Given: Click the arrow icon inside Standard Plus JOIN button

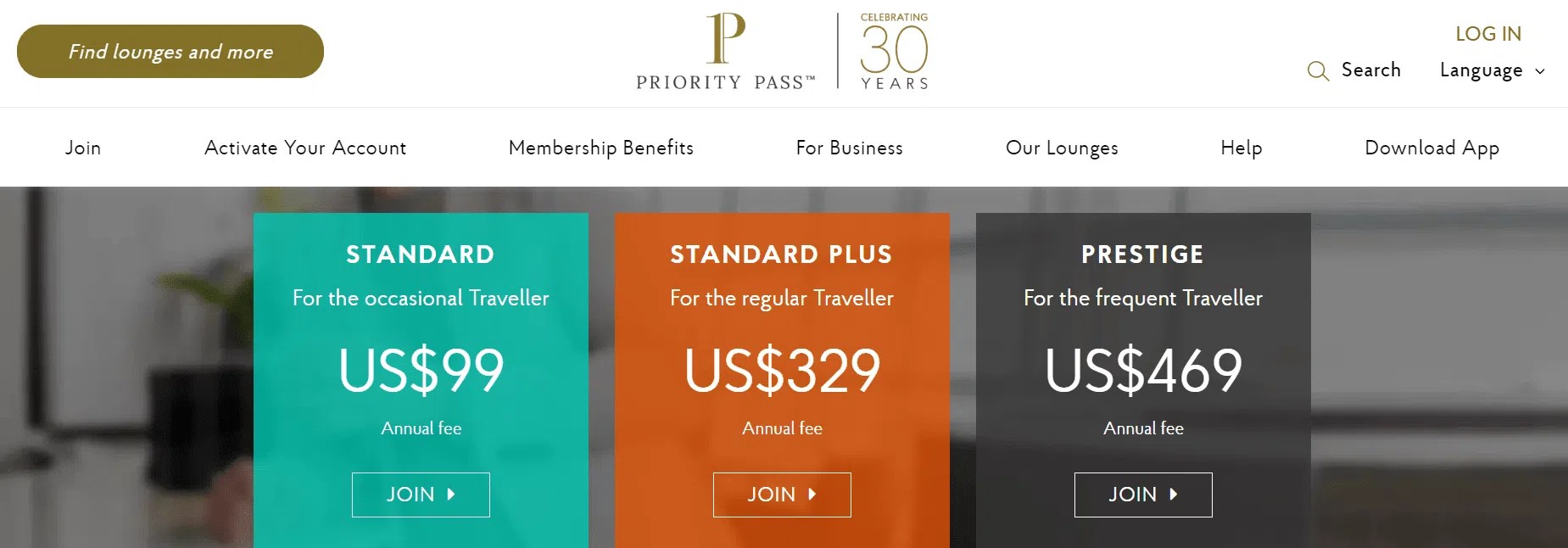Looking at the screenshot, I should (x=812, y=495).
